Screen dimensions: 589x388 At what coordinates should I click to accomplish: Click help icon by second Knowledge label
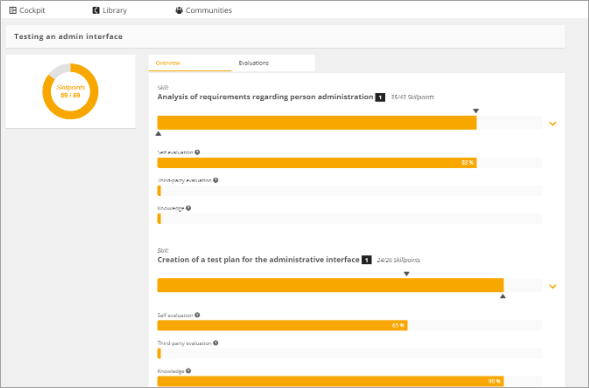[189, 371]
